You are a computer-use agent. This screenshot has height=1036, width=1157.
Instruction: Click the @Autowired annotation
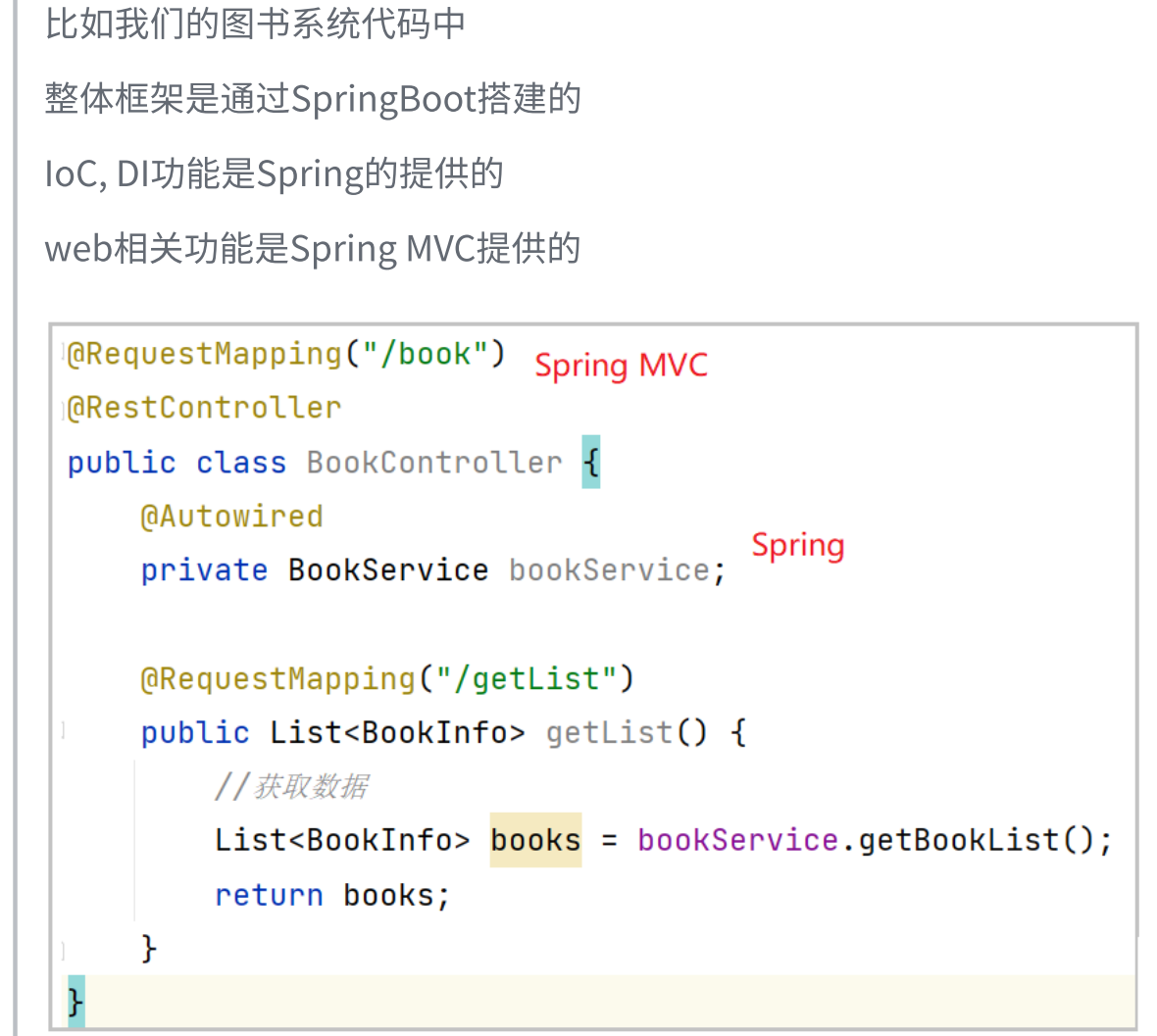(231, 517)
